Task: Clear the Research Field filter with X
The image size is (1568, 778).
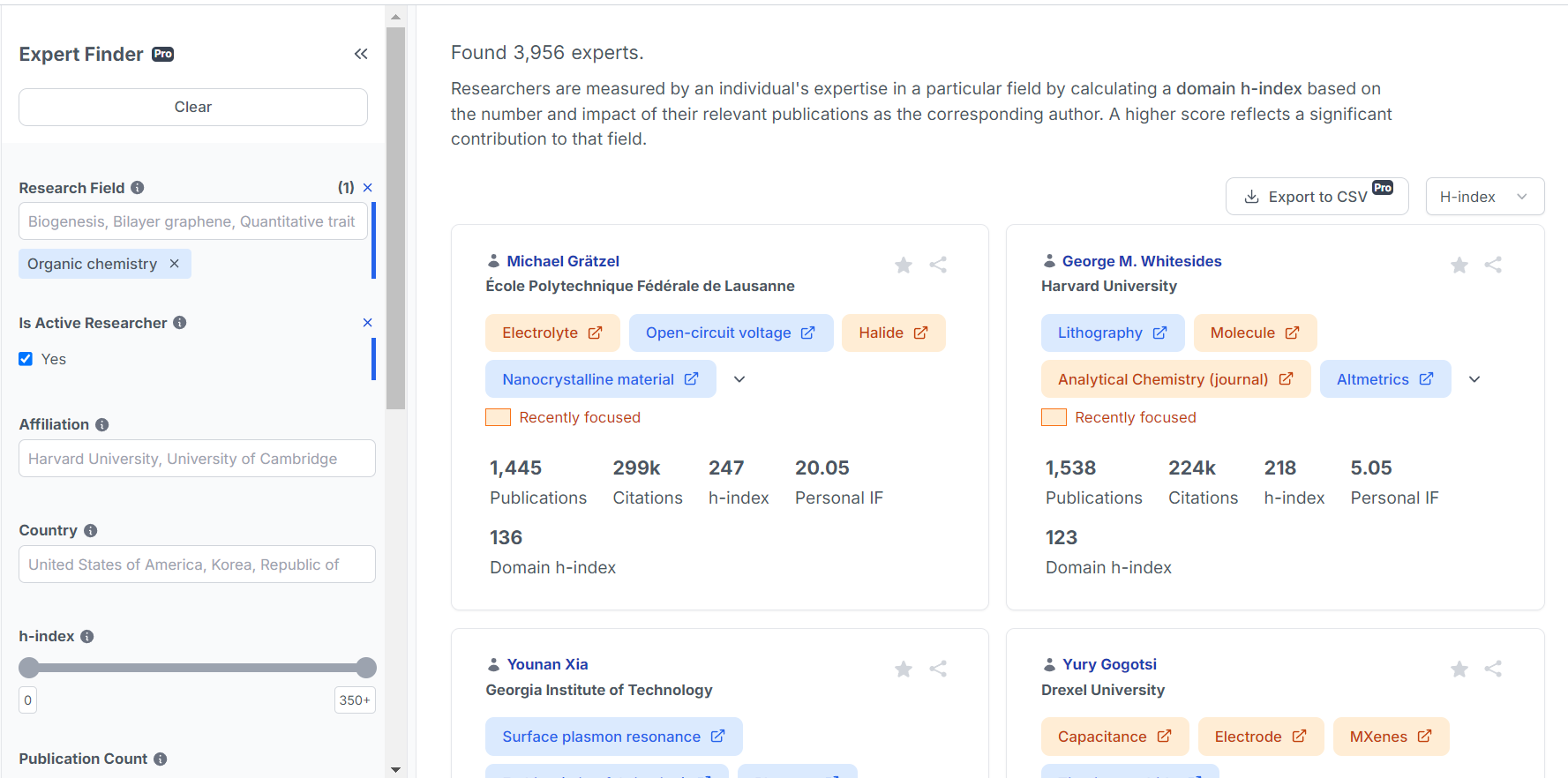Action: tap(368, 188)
